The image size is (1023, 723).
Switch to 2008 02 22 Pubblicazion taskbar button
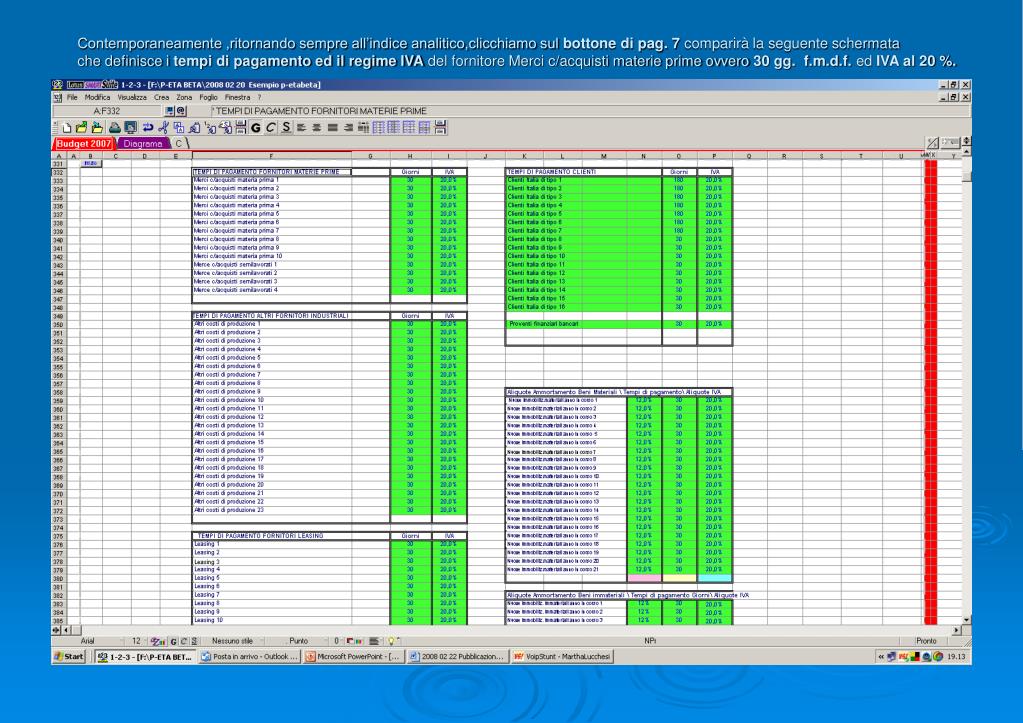coord(457,656)
